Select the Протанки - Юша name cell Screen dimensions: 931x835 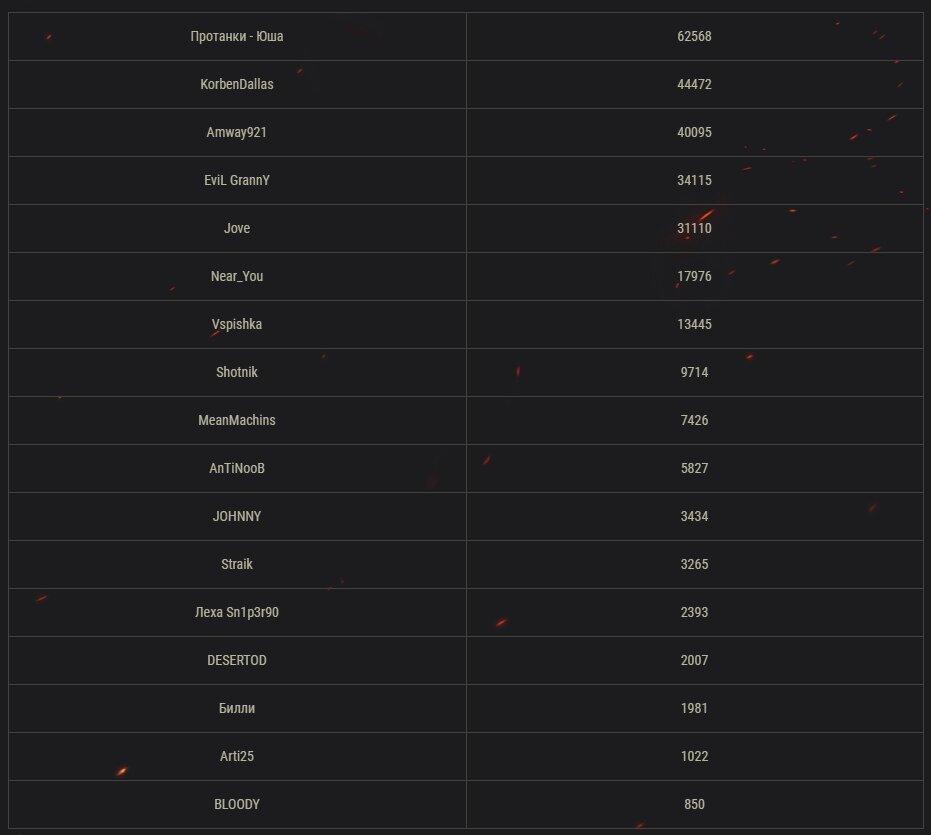(237, 36)
